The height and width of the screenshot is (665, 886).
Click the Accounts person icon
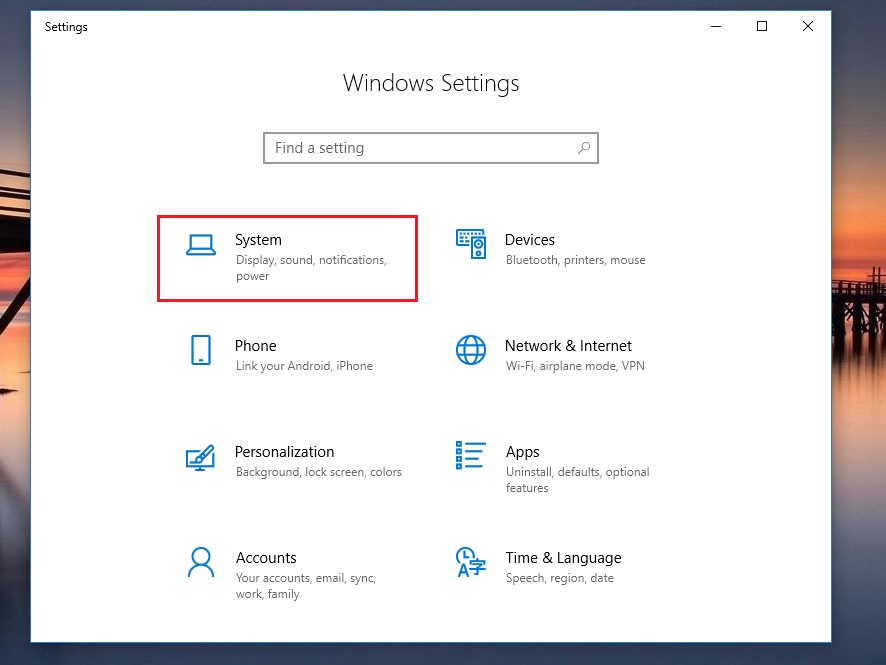pos(201,561)
